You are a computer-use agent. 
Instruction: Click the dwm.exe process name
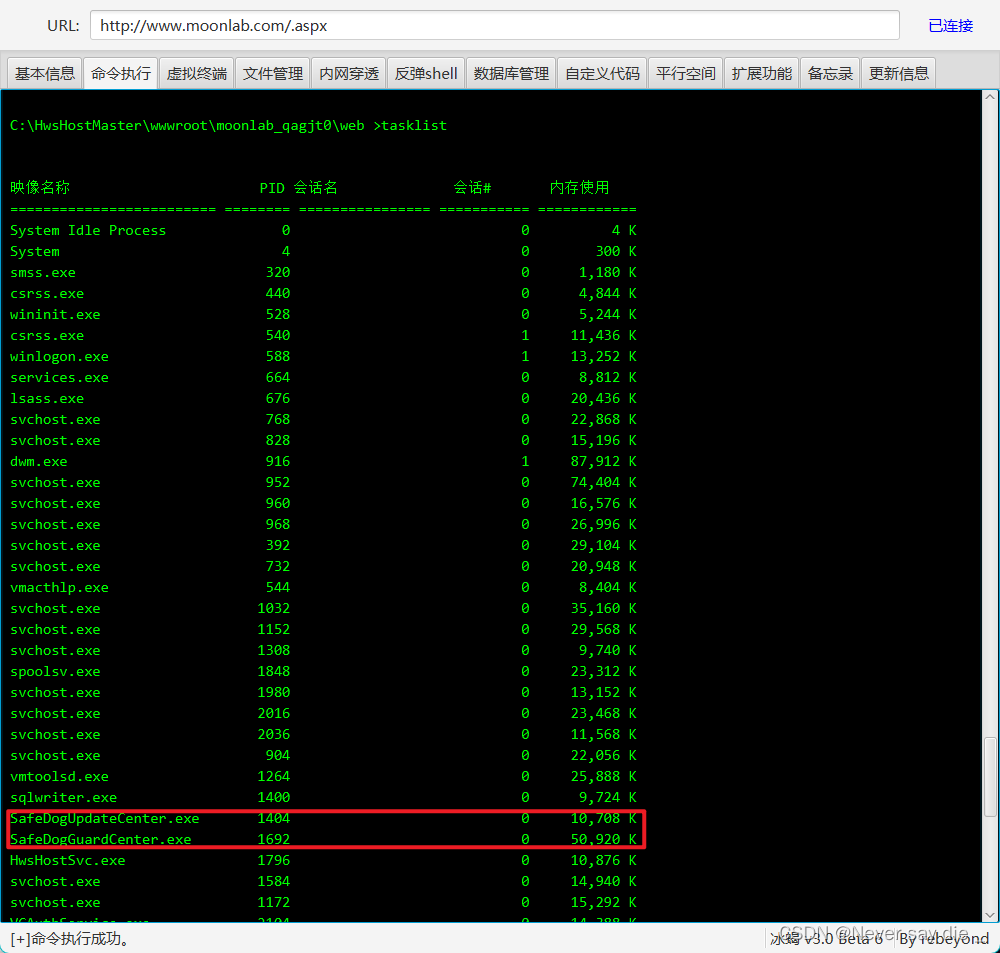(x=39, y=461)
